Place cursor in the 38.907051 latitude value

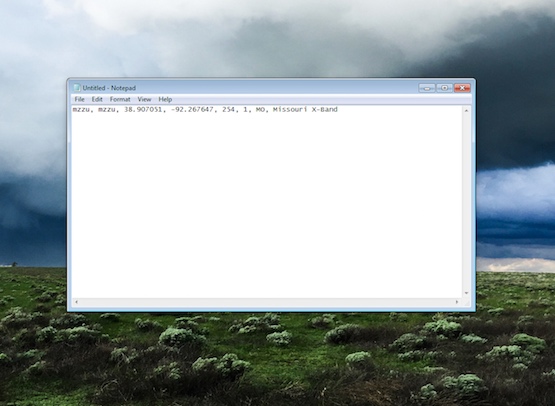[142, 110]
